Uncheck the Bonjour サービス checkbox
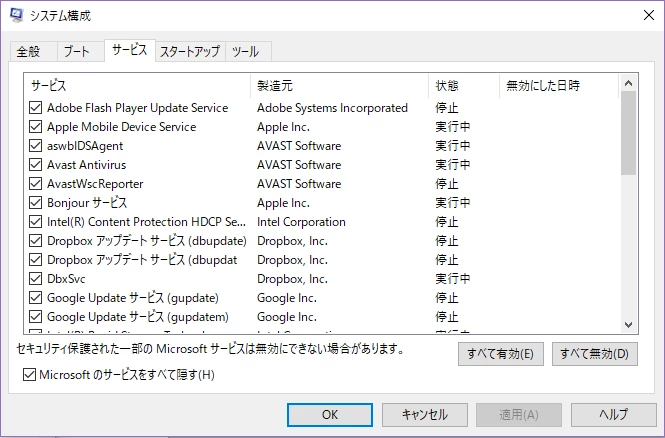Viewport: 665px width, 438px height. (x=35, y=203)
